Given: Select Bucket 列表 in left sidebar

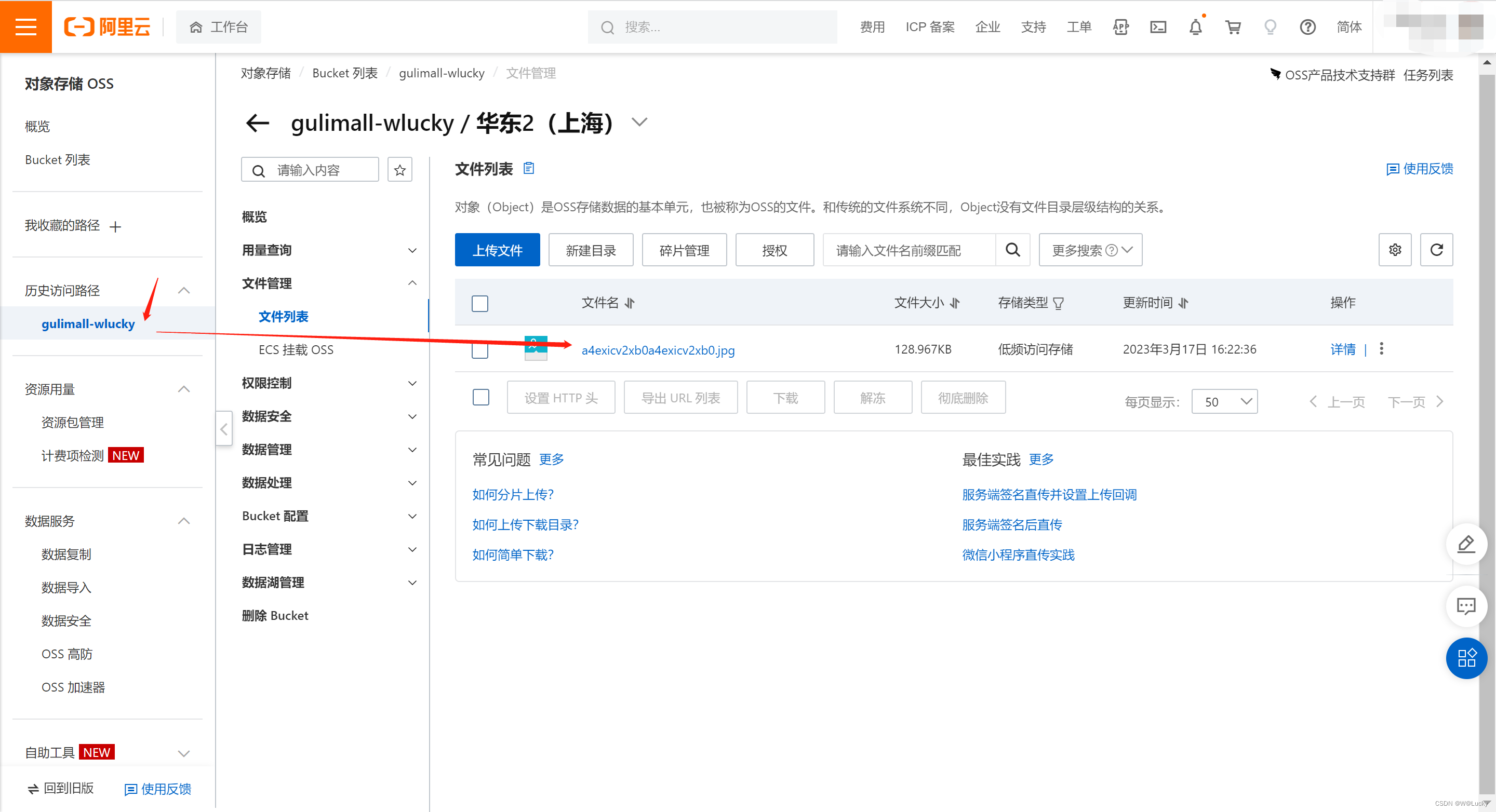Looking at the screenshot, I should click(58, 159).
